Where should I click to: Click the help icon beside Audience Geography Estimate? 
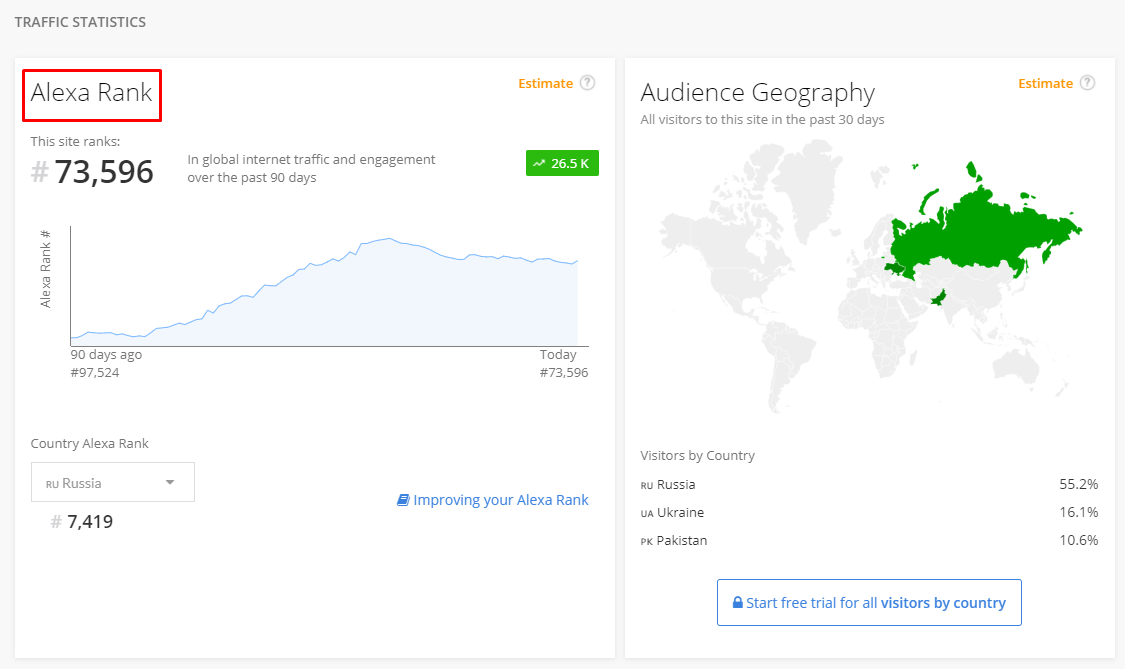1087,83
